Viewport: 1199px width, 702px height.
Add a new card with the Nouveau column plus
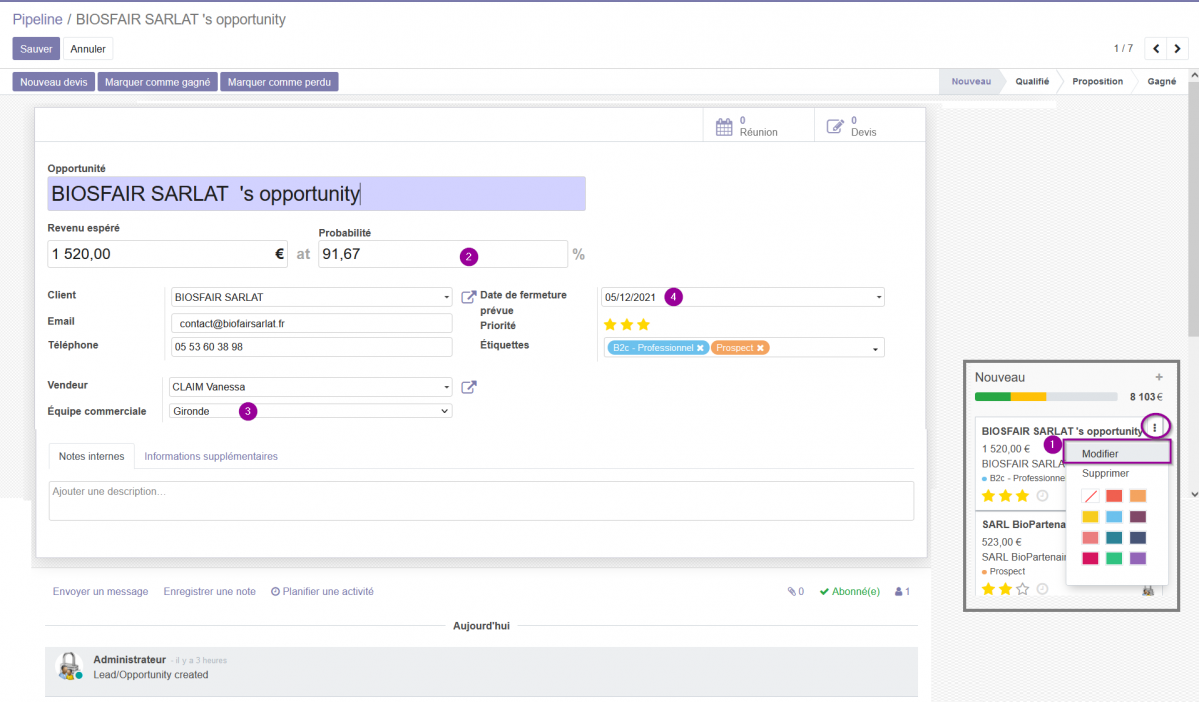pos(1158,377)
